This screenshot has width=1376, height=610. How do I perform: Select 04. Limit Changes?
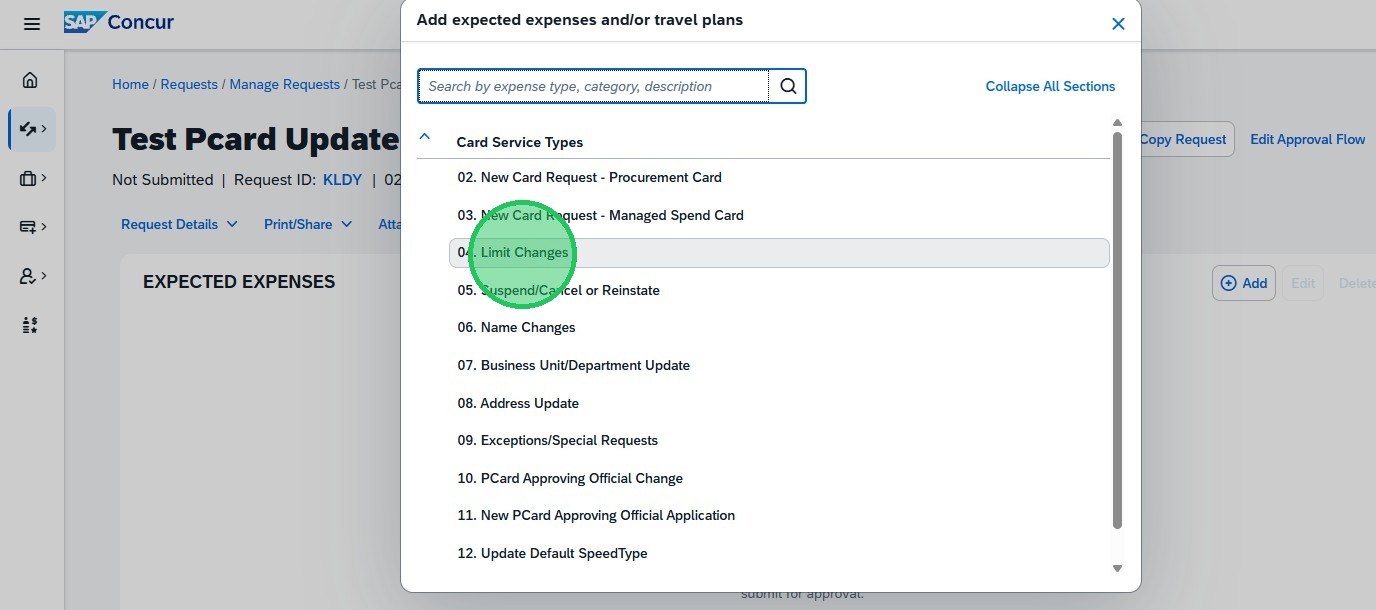(x=779, y=253)
